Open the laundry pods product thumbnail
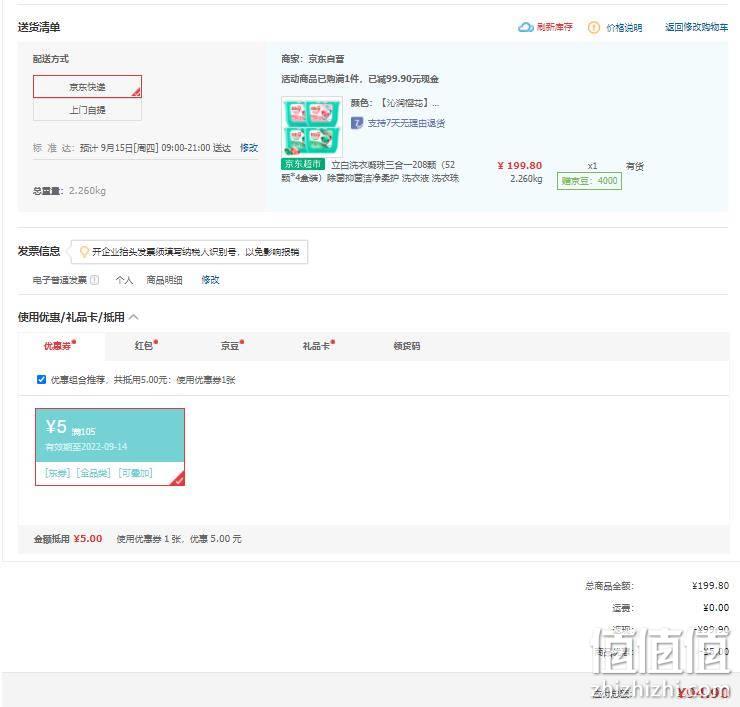This screenshot has height=707, width=740. (x=311, y=126)
